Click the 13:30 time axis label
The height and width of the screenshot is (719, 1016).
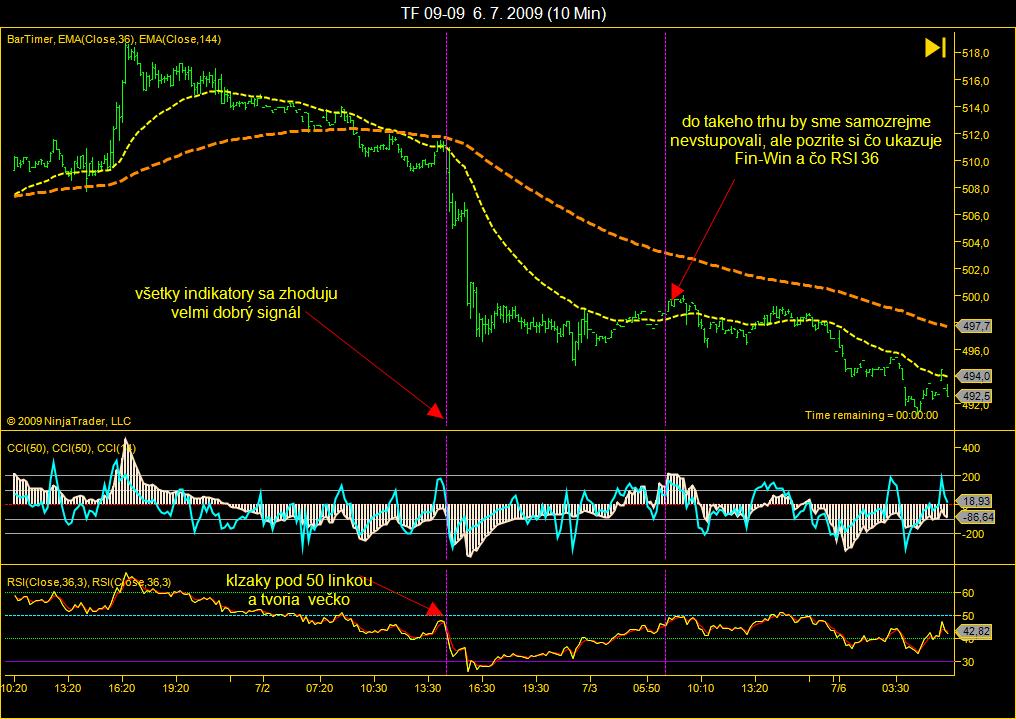click(428, 688)
